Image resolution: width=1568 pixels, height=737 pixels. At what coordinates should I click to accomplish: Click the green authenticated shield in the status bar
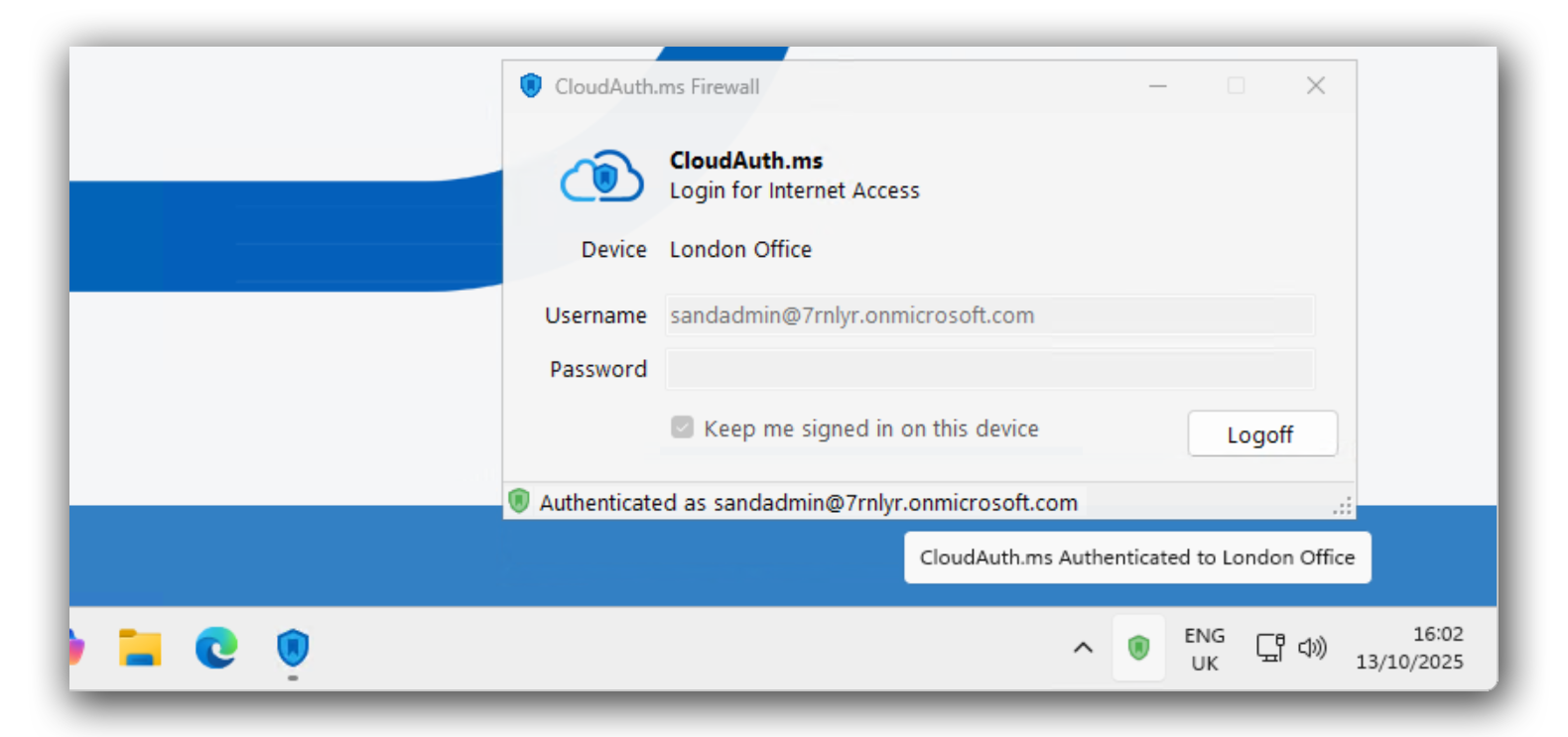pyautogui.click(x=520, y=503)
